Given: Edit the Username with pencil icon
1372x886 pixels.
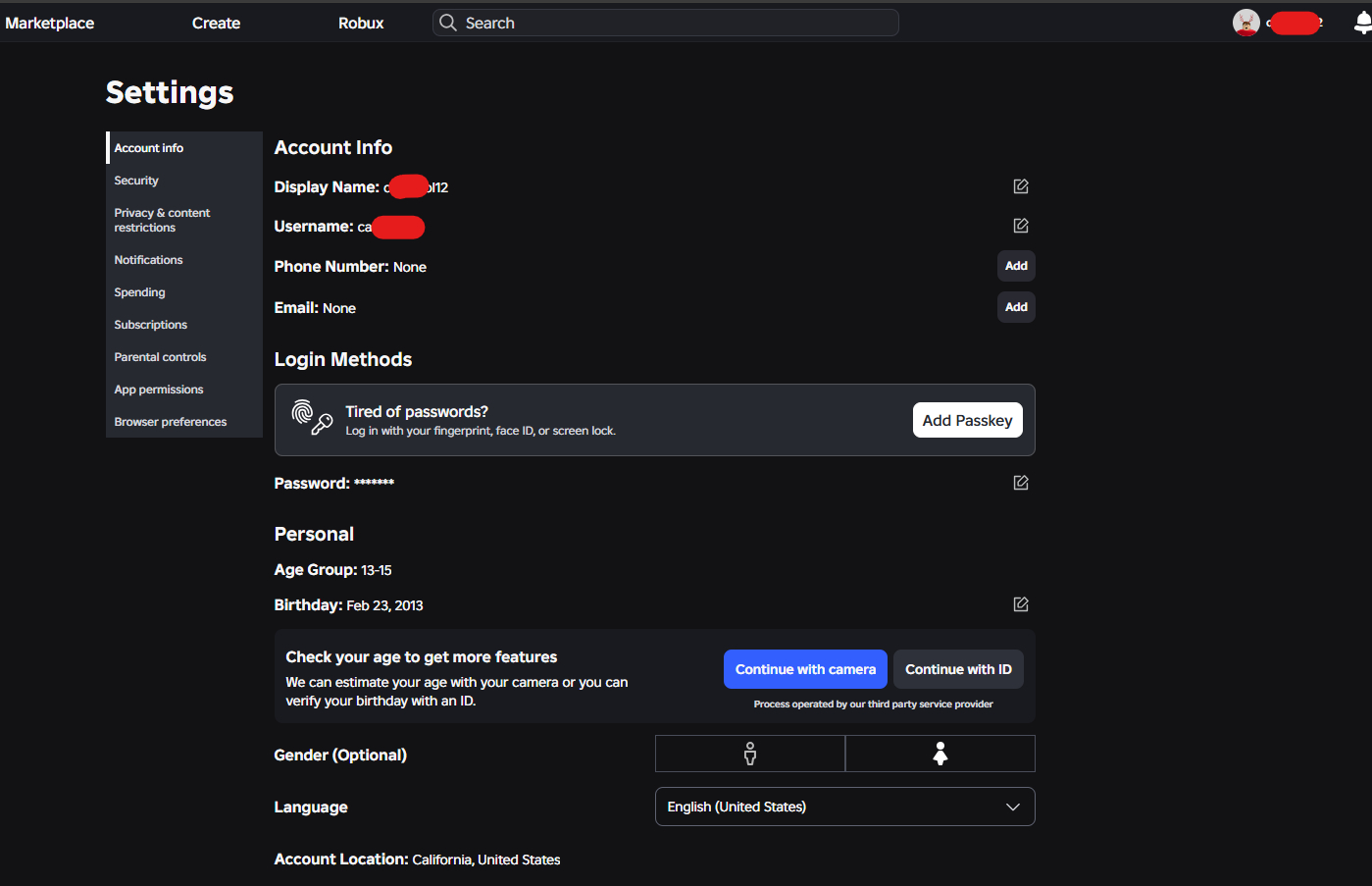Looking at the screenshot, I should 1021,226.
